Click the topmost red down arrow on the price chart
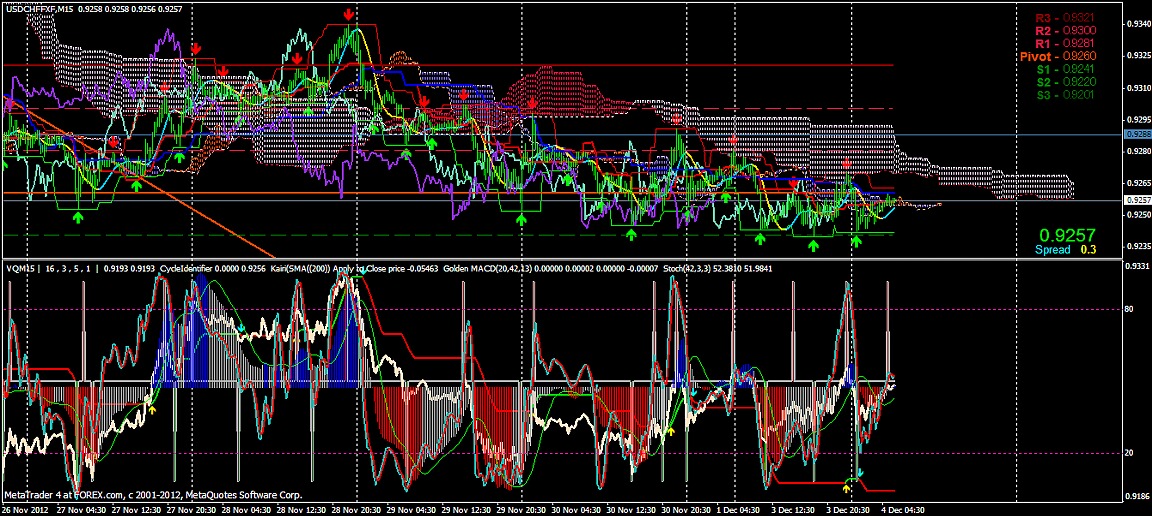1152x516 pixels. click(x=347, y=15)
